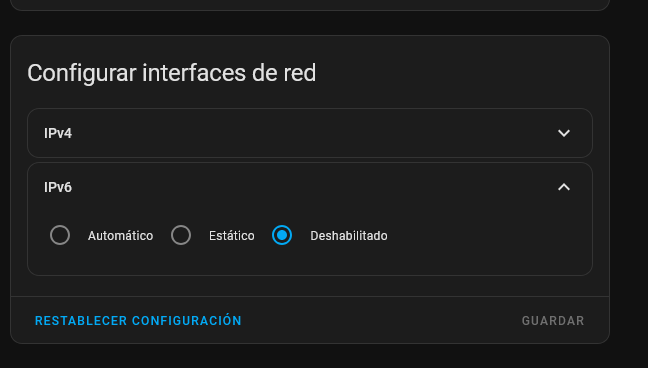Choose the Automático text label

(x=120, y=236)
